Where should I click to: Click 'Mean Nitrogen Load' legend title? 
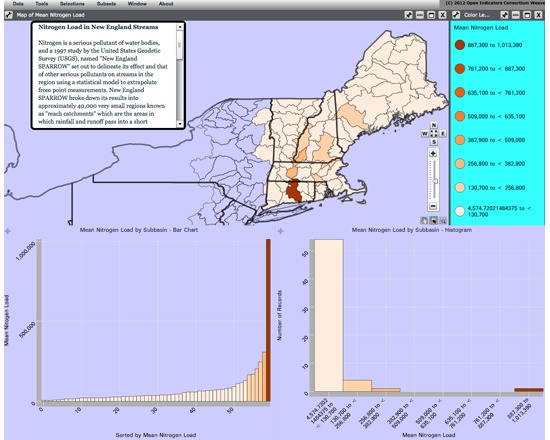pos(481,27)
